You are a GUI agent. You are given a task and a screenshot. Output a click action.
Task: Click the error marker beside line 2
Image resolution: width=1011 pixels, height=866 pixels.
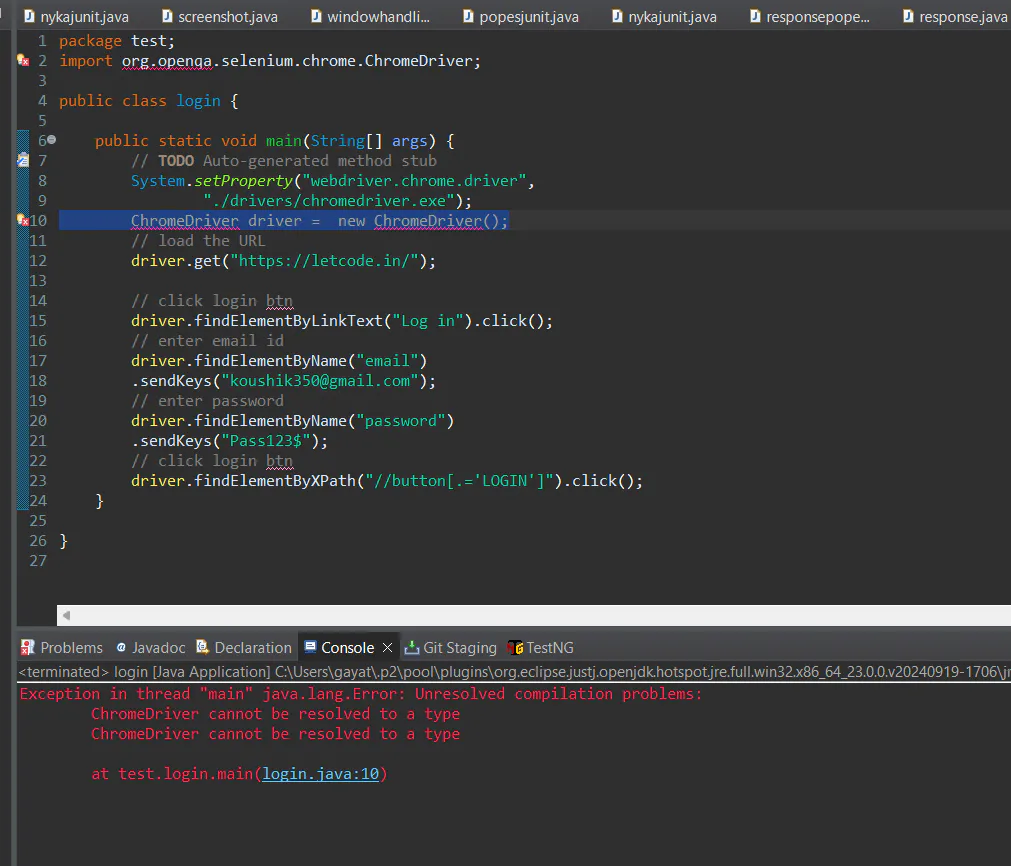tap(23, 61)
